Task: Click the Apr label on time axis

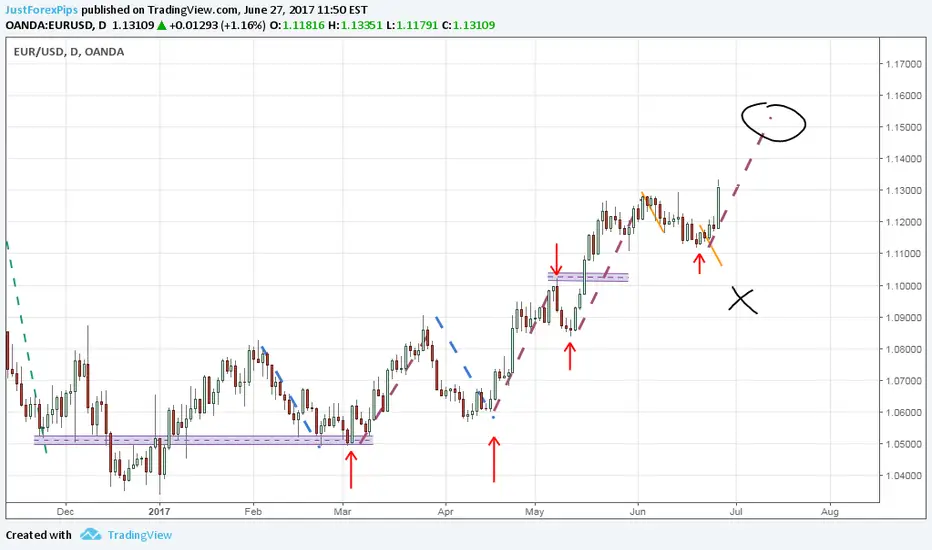Action: pyautogui.click(x=445, y=511)
